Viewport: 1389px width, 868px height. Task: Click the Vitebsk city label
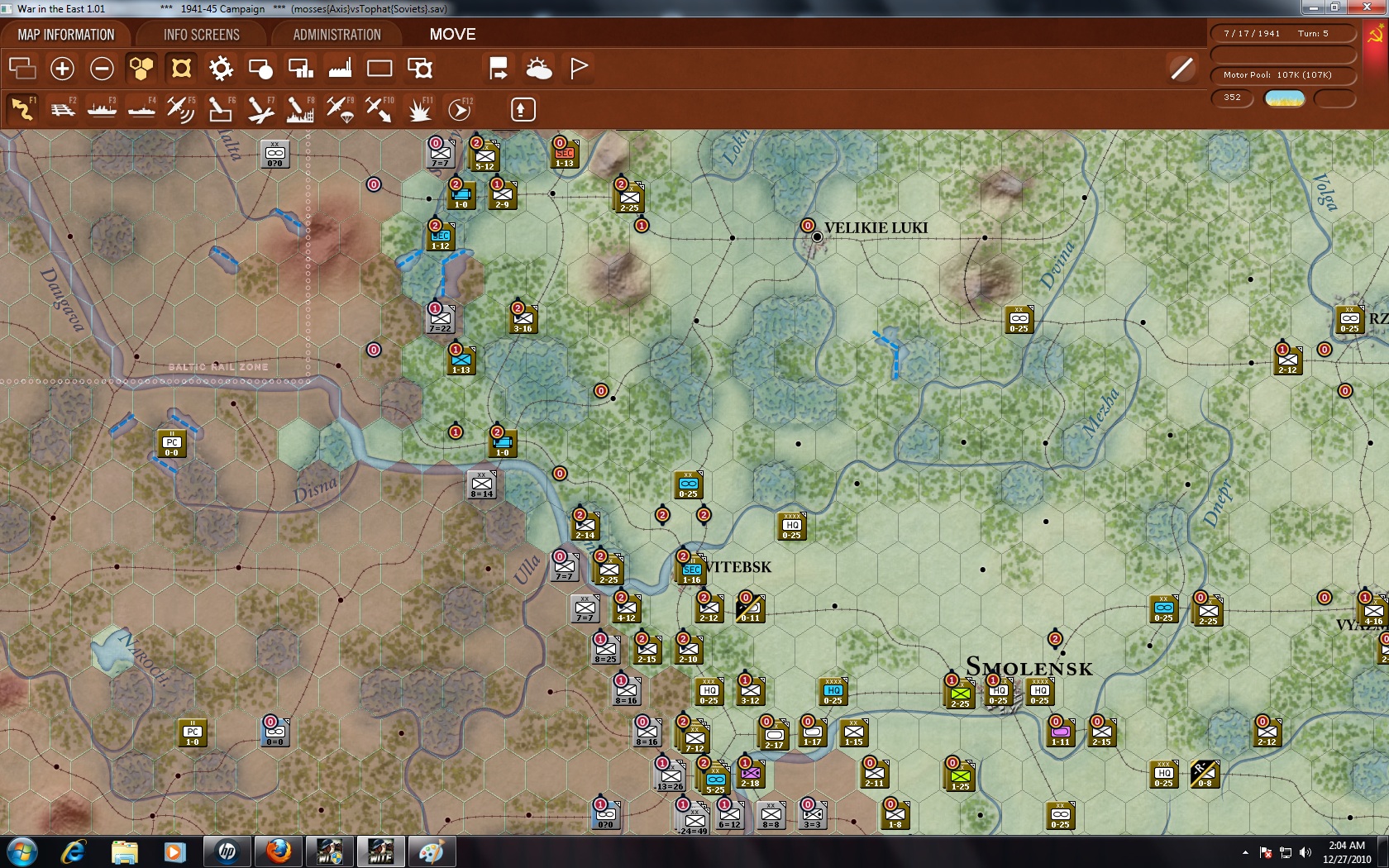(x=738, y=567)
